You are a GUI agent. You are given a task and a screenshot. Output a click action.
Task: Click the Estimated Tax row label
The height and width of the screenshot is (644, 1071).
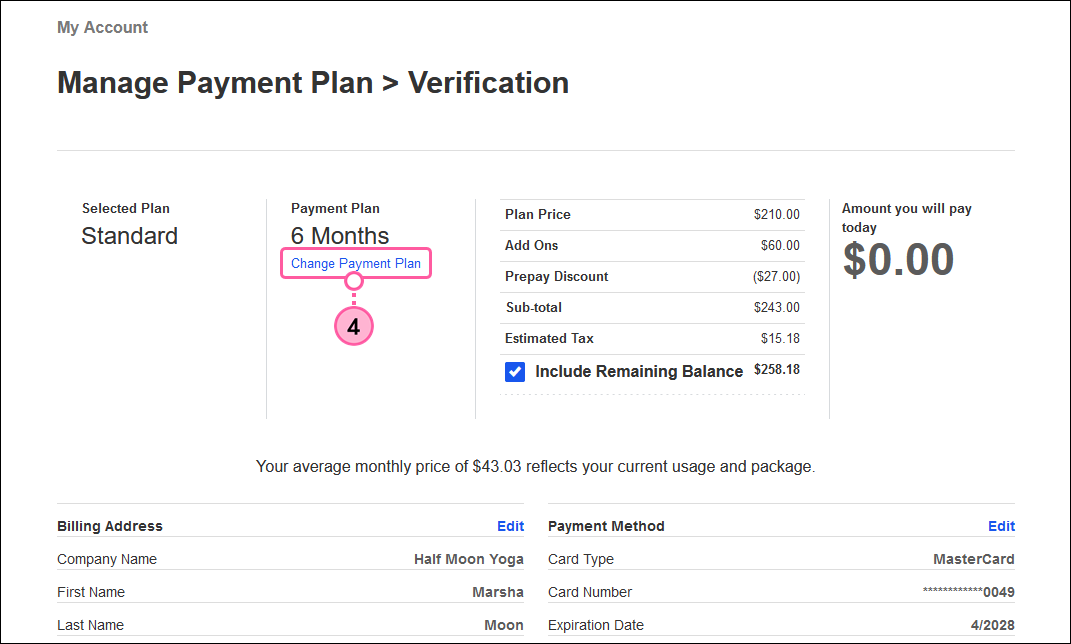549,338
